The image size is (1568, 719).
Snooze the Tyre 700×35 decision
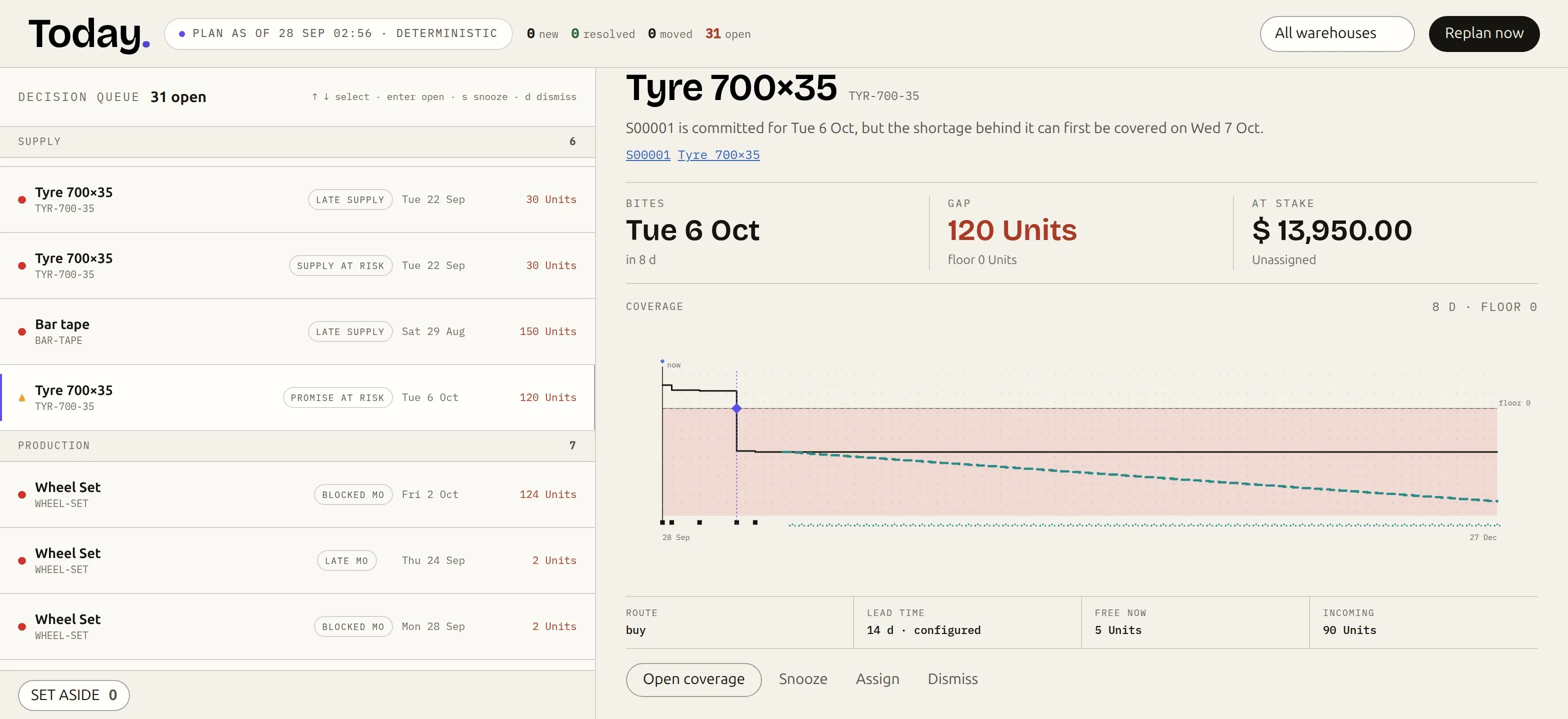tap(803, 679)
